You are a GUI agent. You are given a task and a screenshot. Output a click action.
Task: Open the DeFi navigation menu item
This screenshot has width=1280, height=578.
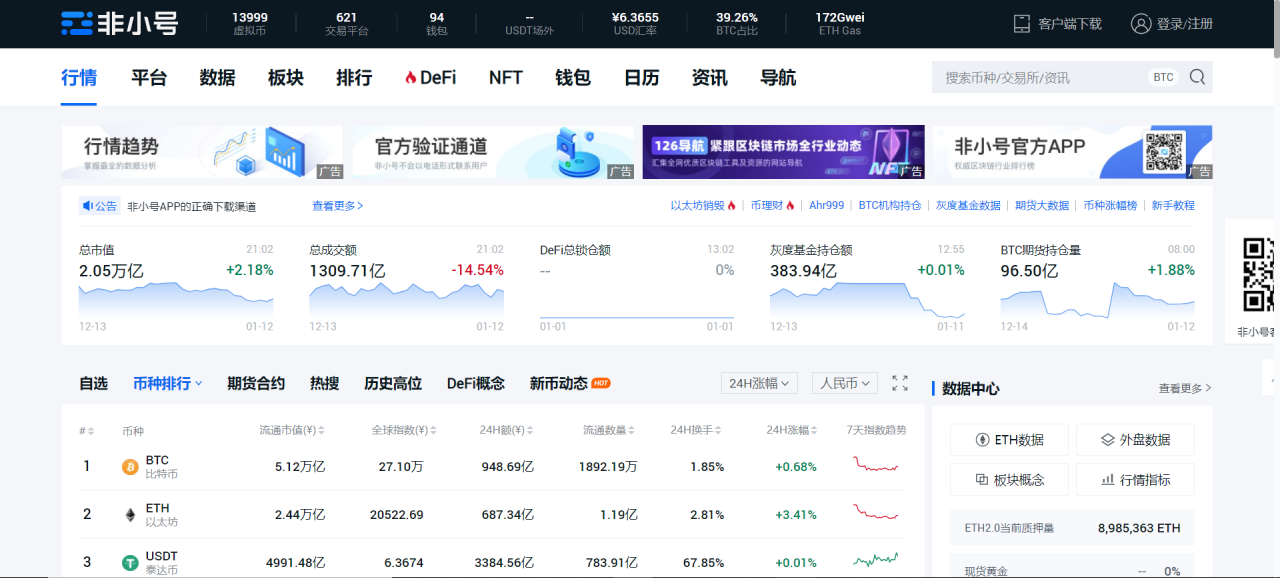[x=430, y=77]
